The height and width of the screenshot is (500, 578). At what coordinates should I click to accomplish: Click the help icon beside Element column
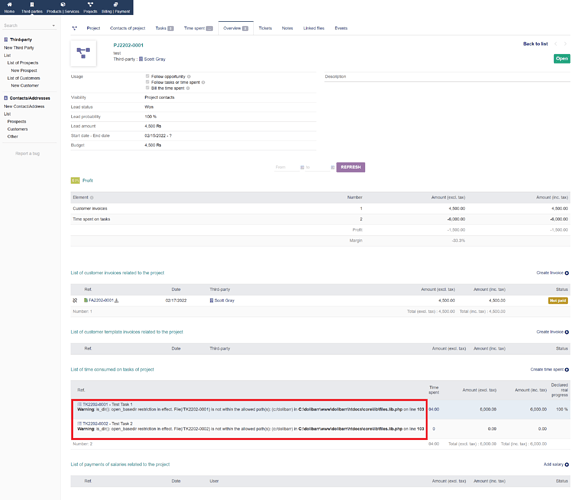tap(92, 198)
